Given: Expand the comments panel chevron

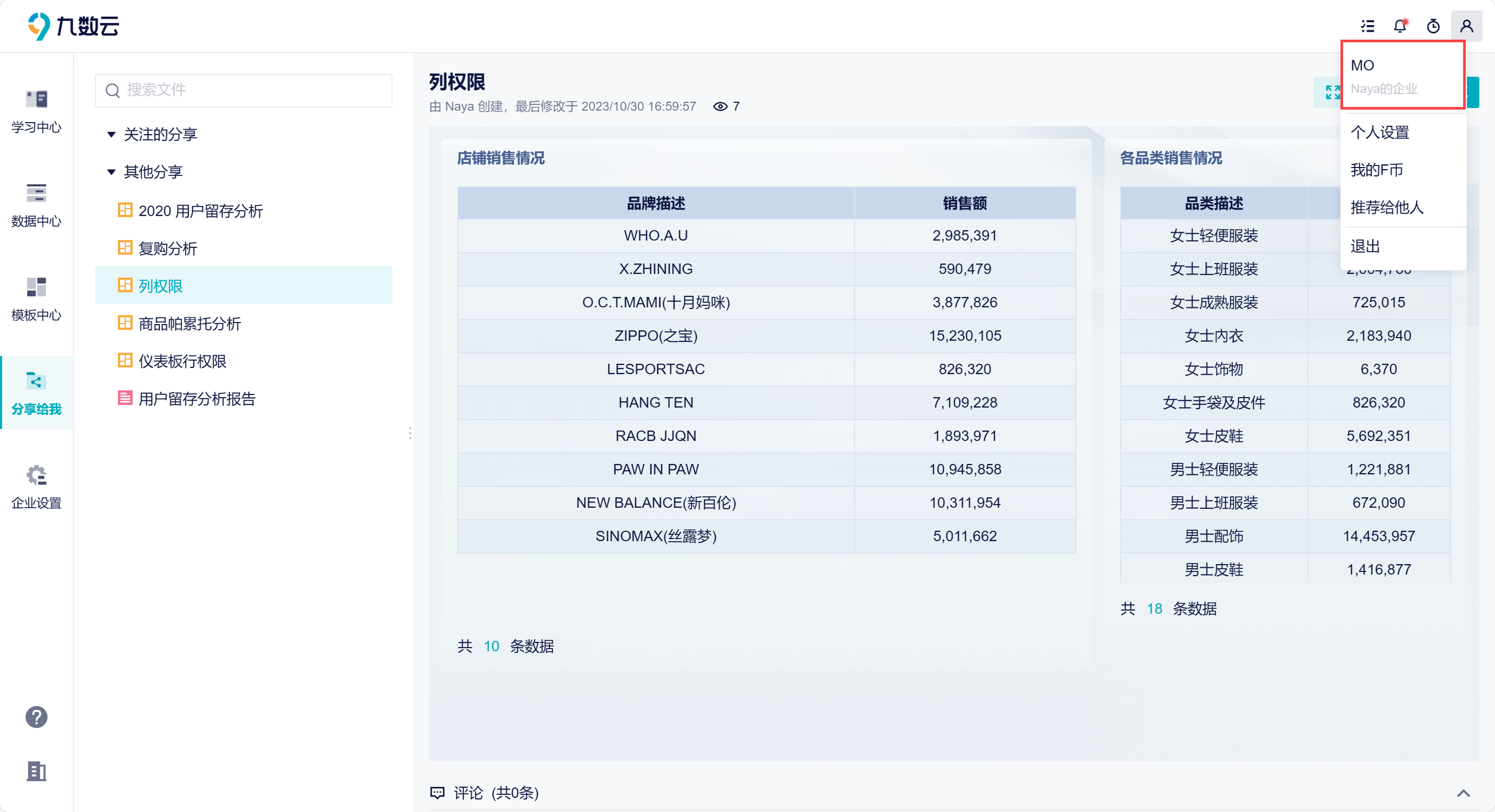Looking at the screenshot, I should tap(1463, 793).
